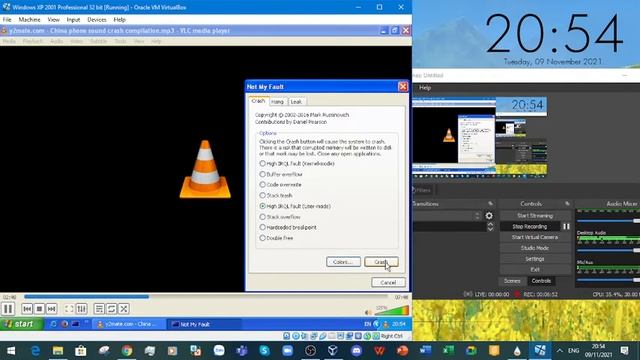Adjust the VLC volume slider
Image resolution: width=640 pixels, height=360 pixels.
[x=392, y=311]
